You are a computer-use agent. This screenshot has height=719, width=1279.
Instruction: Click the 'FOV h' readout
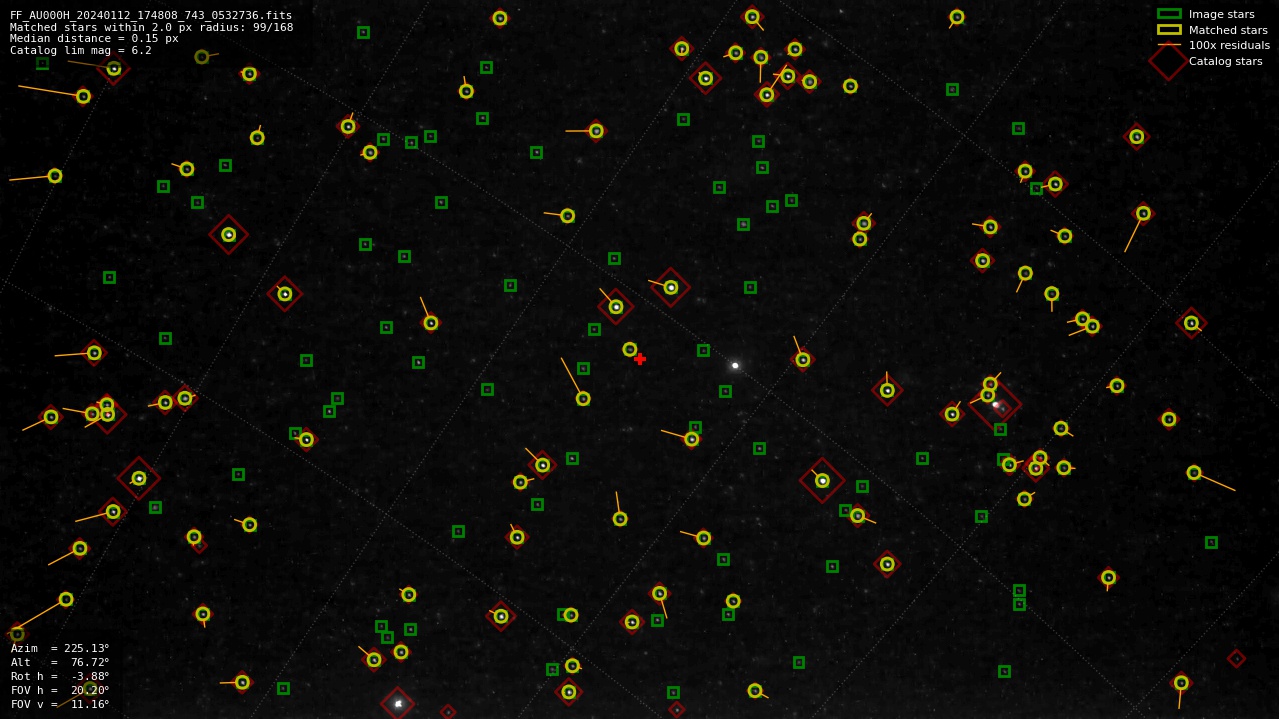click(x=60, y=690)
